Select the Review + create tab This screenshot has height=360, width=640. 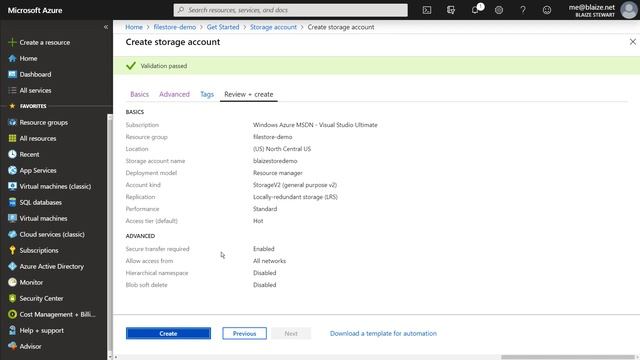tap(249, 94)
